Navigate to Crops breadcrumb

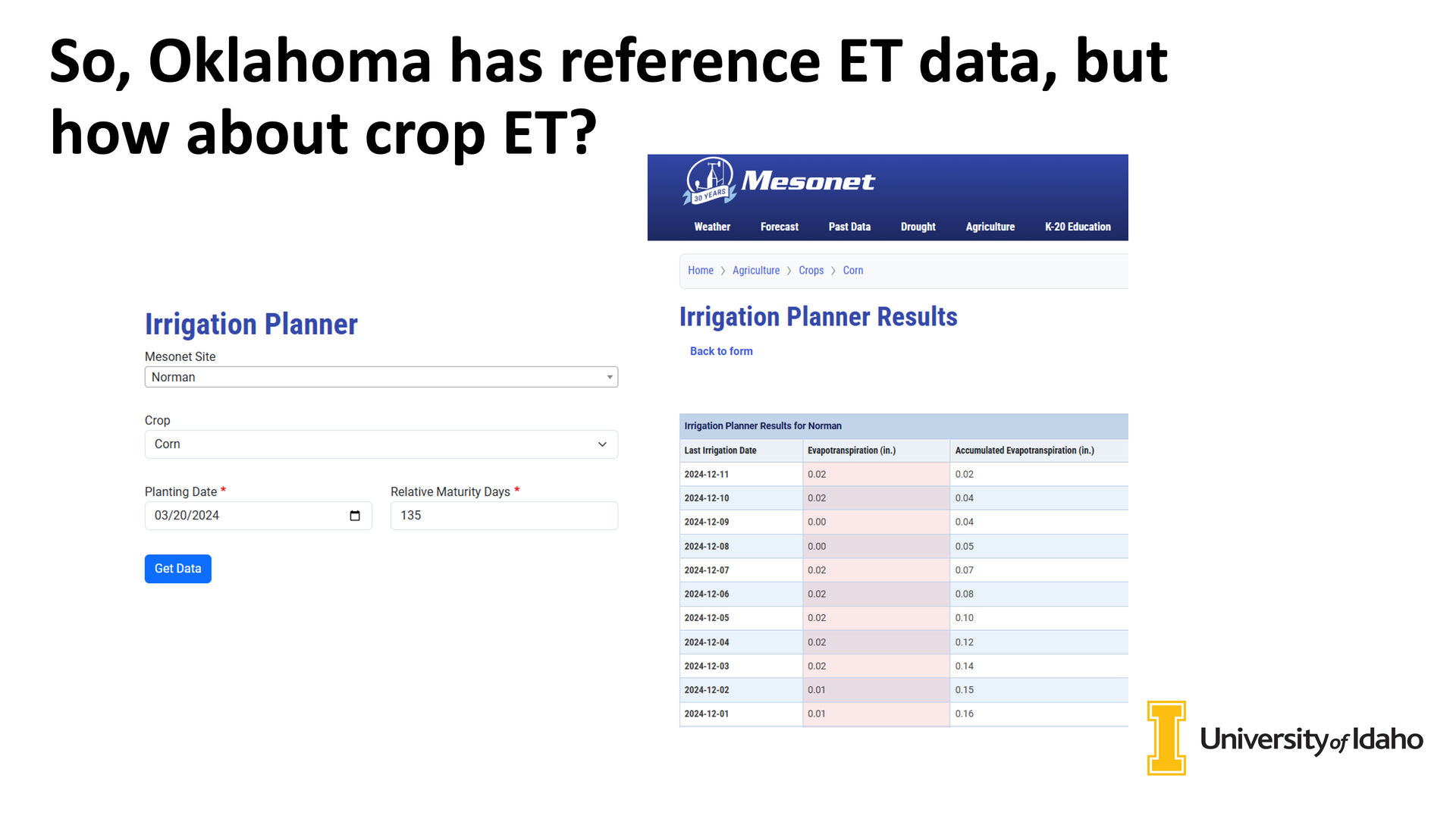click(x=811, y=271)
